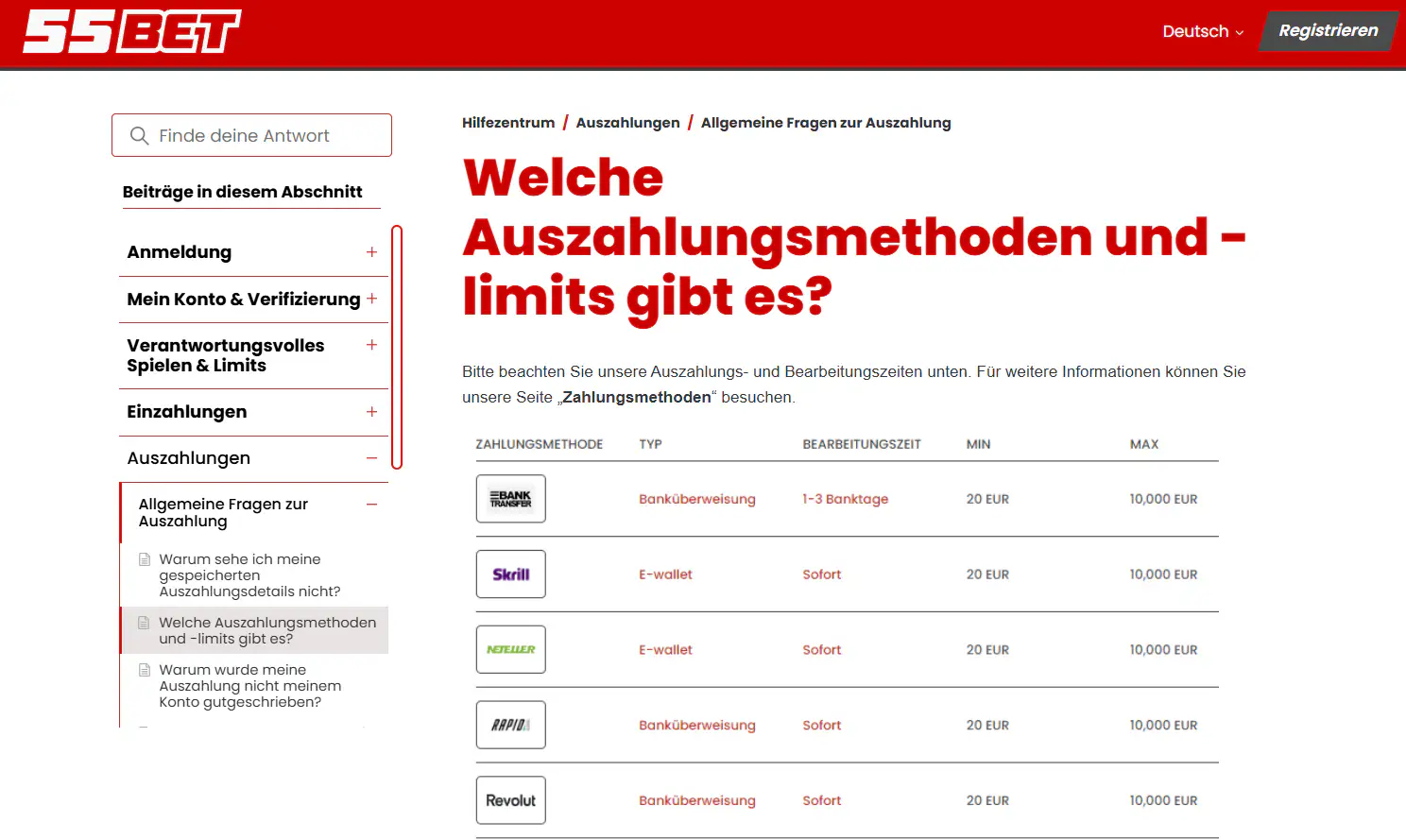The width and height of the screenshot is (1406, 840).
Task: Click the Rapid logo icon
Action: 511,725
